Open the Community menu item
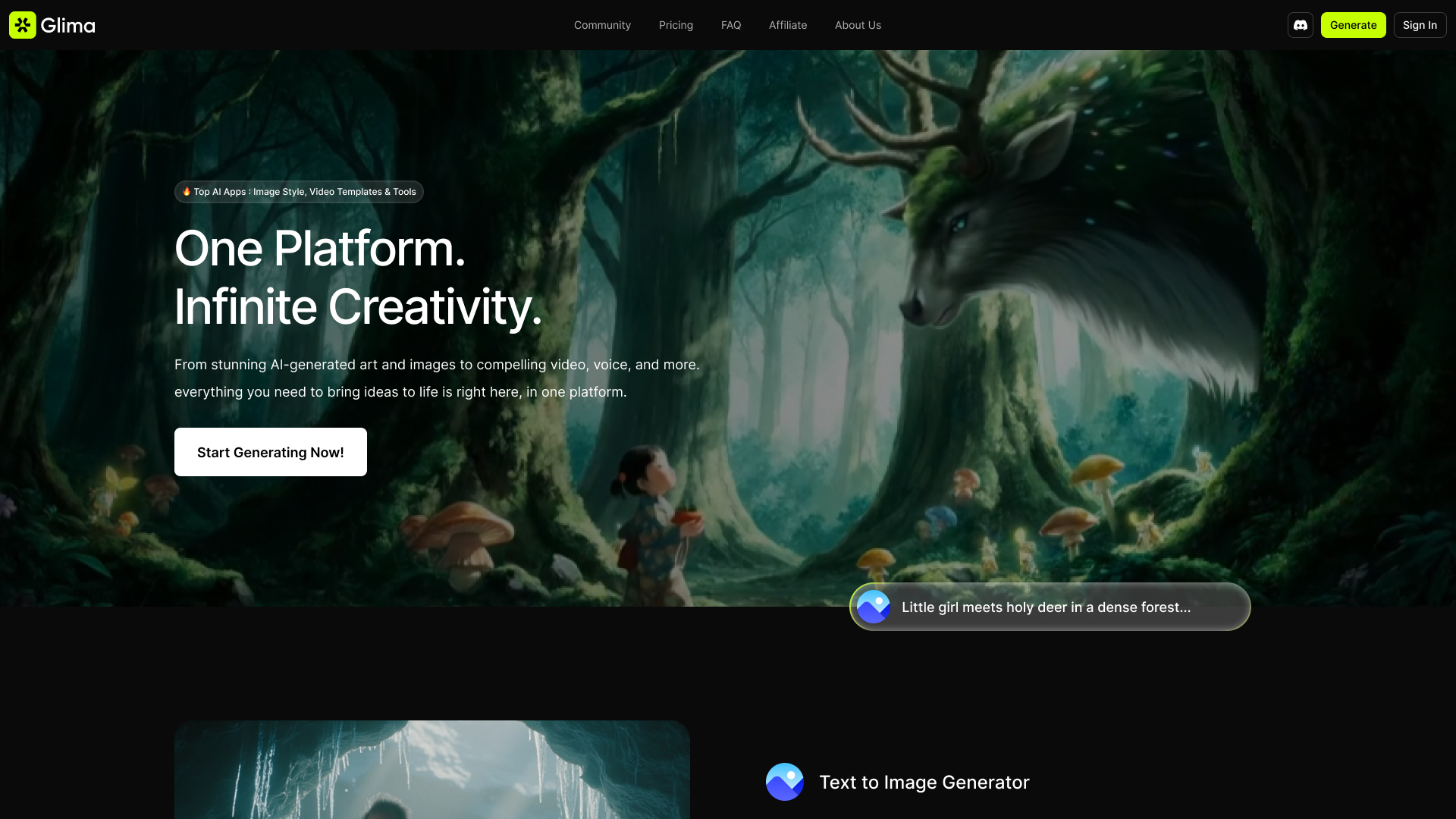Image resolution: width=1456 pixels, height=819 pixels. [602, 25]
